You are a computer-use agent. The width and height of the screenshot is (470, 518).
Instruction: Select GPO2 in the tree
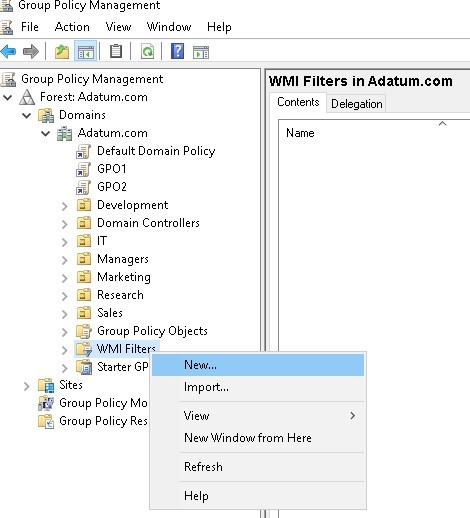click(112, 187)
